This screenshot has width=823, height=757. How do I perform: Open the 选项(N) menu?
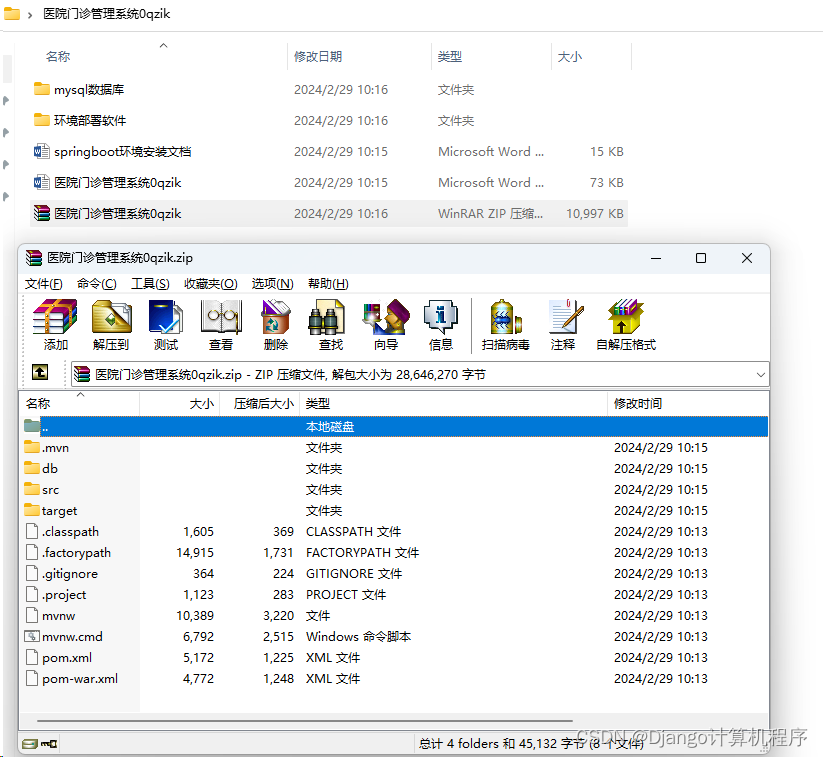point(270,284)
